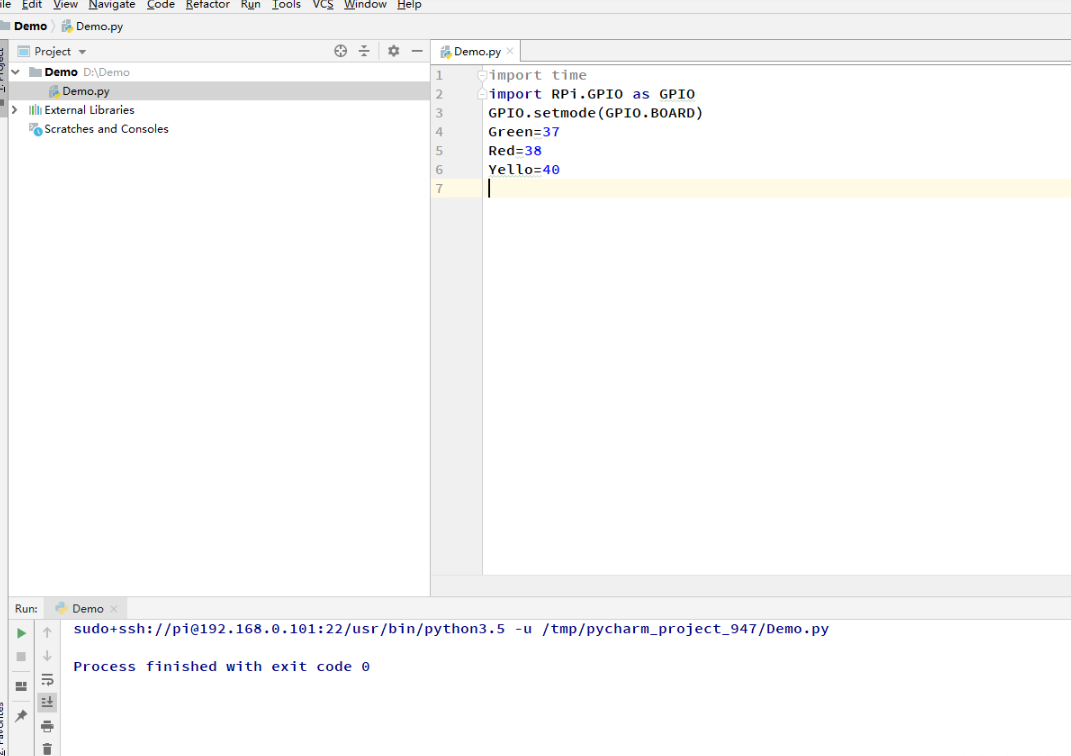1071x756 pixels.
Task: Click the restore layout icon in Run panel
Action: (x=21, y=686)
